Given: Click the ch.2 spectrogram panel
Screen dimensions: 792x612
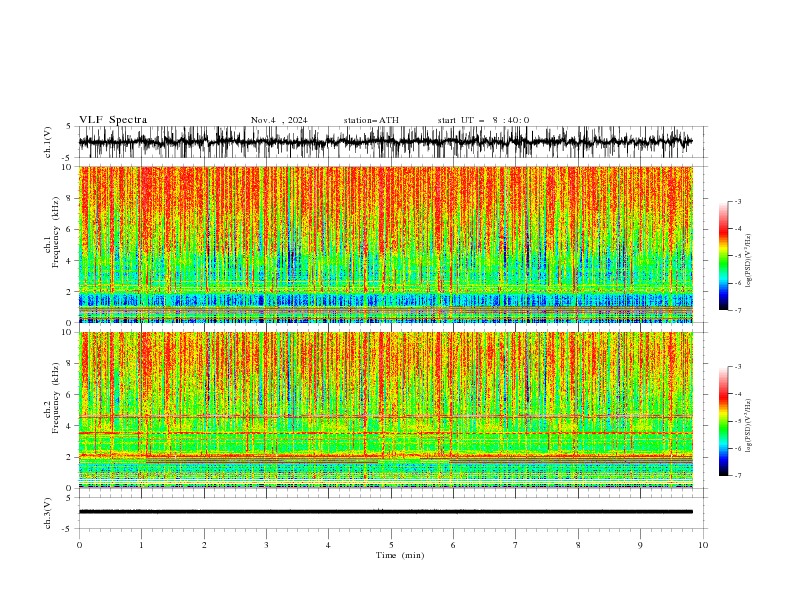Looking at the screenshot, I should (385, 410).
